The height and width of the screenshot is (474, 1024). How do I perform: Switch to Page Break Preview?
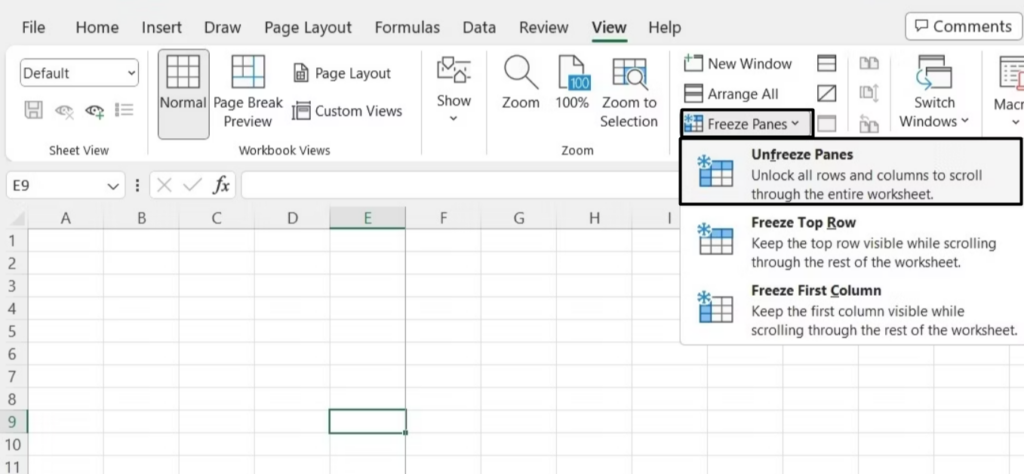[x=248, y=93]
